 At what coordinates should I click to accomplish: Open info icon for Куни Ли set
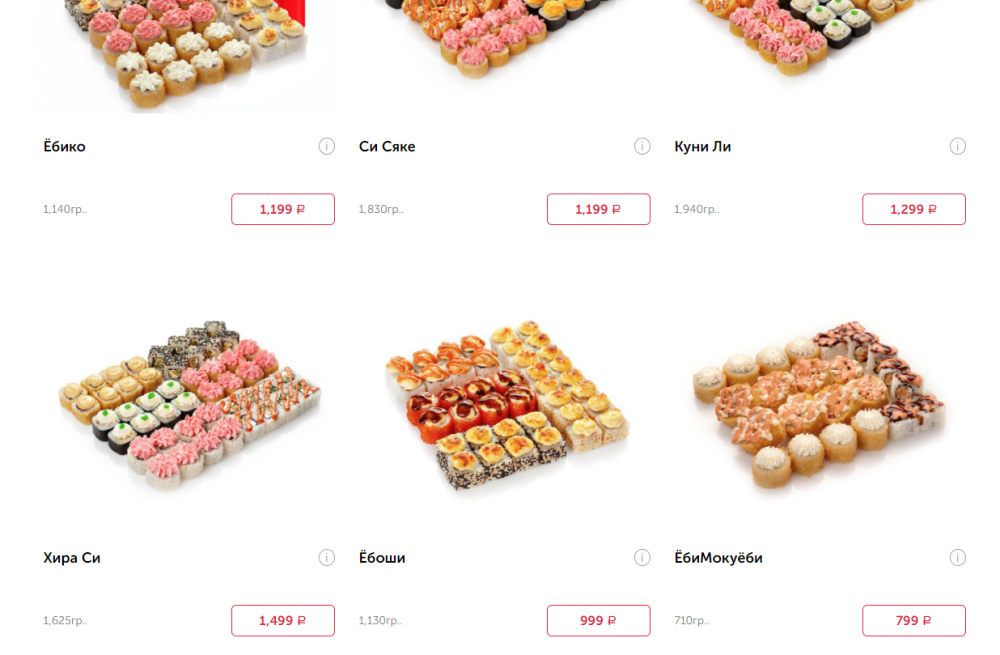pyautogui.click(x=957, y=146)
